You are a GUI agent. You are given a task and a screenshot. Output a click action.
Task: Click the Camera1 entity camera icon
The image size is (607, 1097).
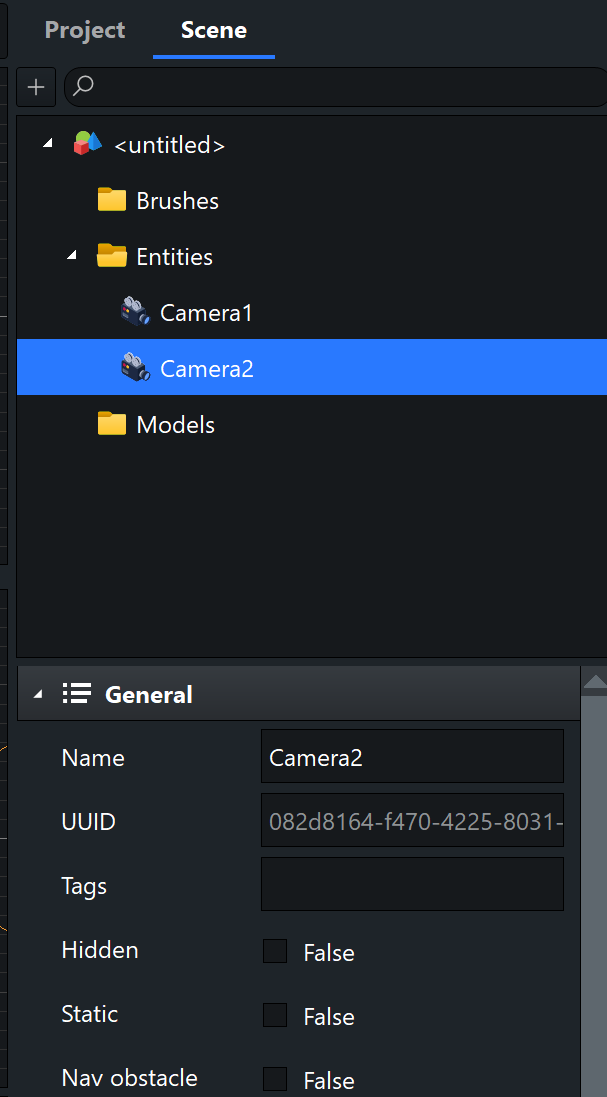(134, 312)
